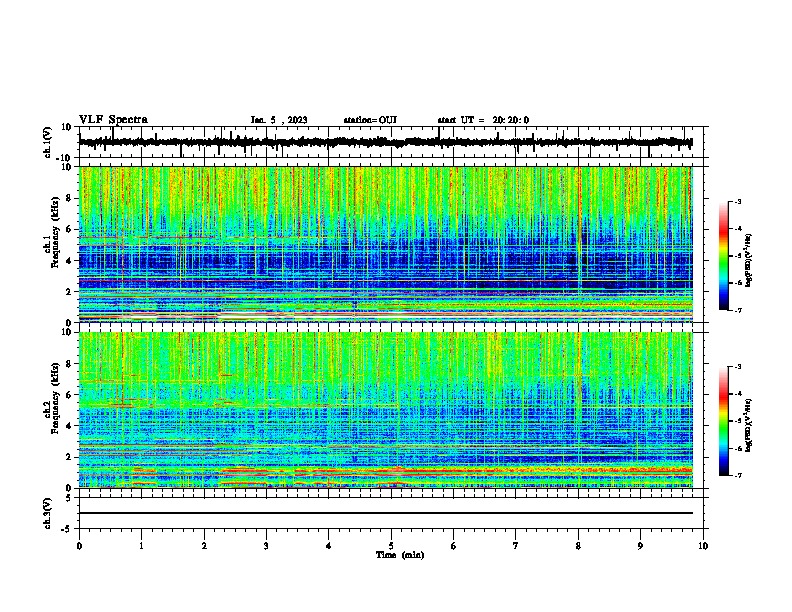792x612 pixels.
Task: Click time axis tick label 7
Action: [516, 546]
